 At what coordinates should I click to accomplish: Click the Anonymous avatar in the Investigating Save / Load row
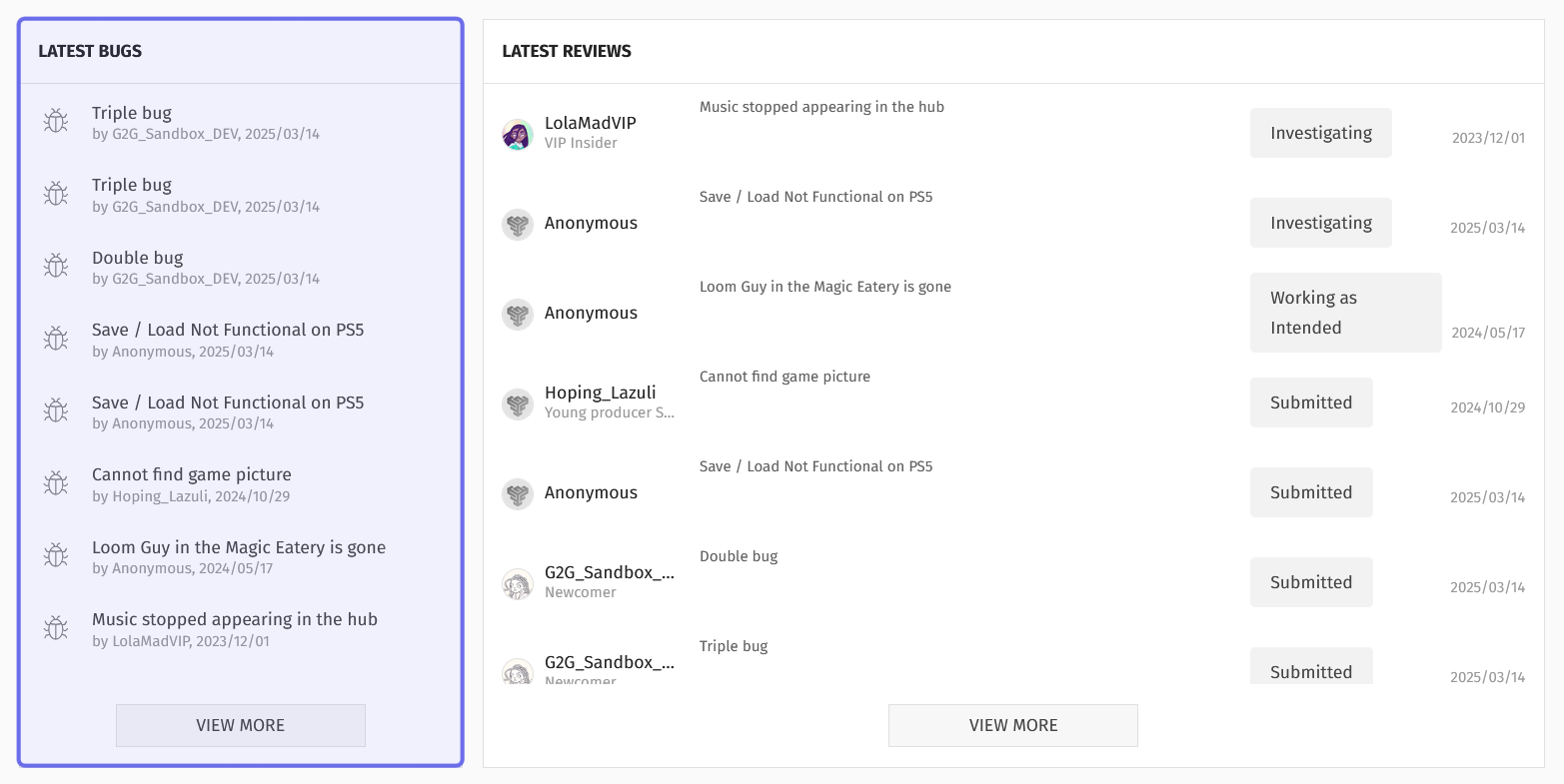[x=518, y=225]
